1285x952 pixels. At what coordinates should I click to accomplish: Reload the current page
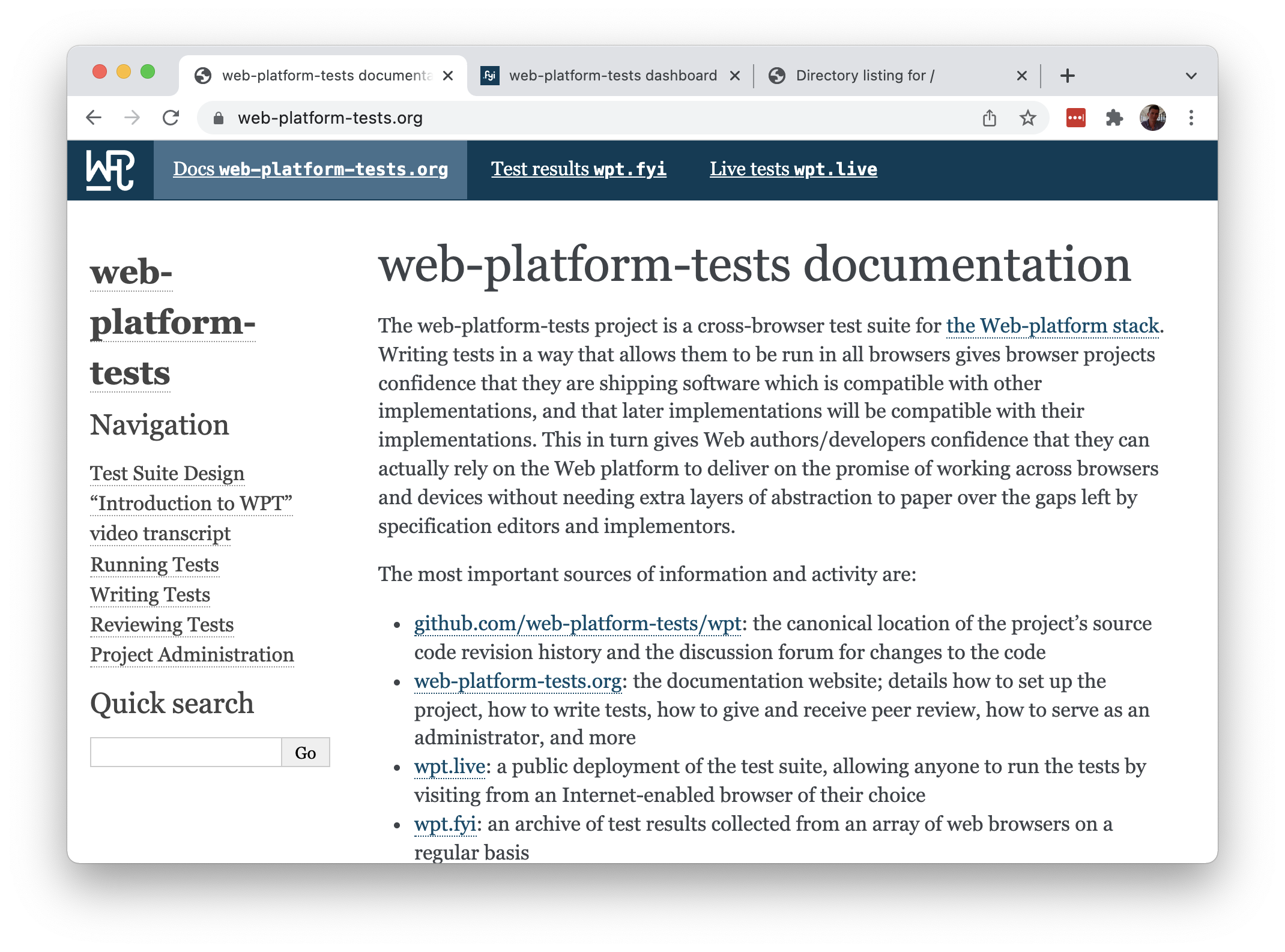(171, 118)
